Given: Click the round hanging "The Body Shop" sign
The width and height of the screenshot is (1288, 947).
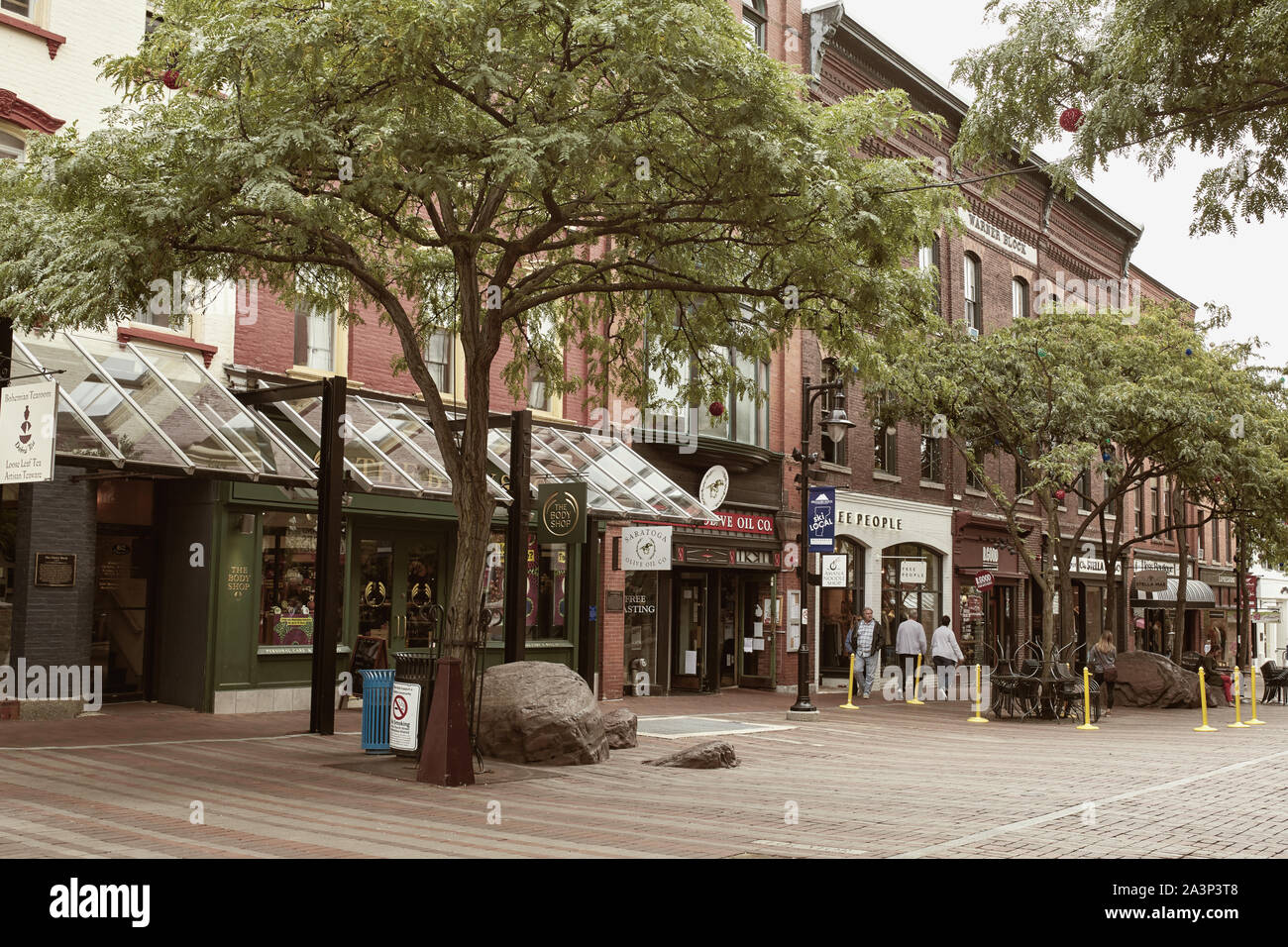Looking at the screenshot, I should [562, 514].
